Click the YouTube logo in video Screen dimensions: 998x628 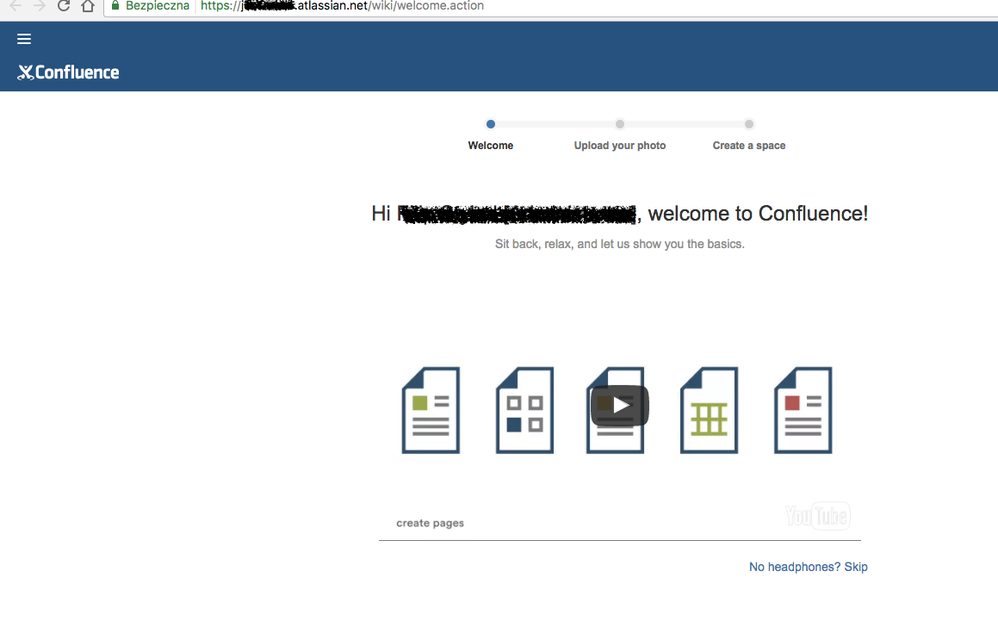(x=817, y=515)
